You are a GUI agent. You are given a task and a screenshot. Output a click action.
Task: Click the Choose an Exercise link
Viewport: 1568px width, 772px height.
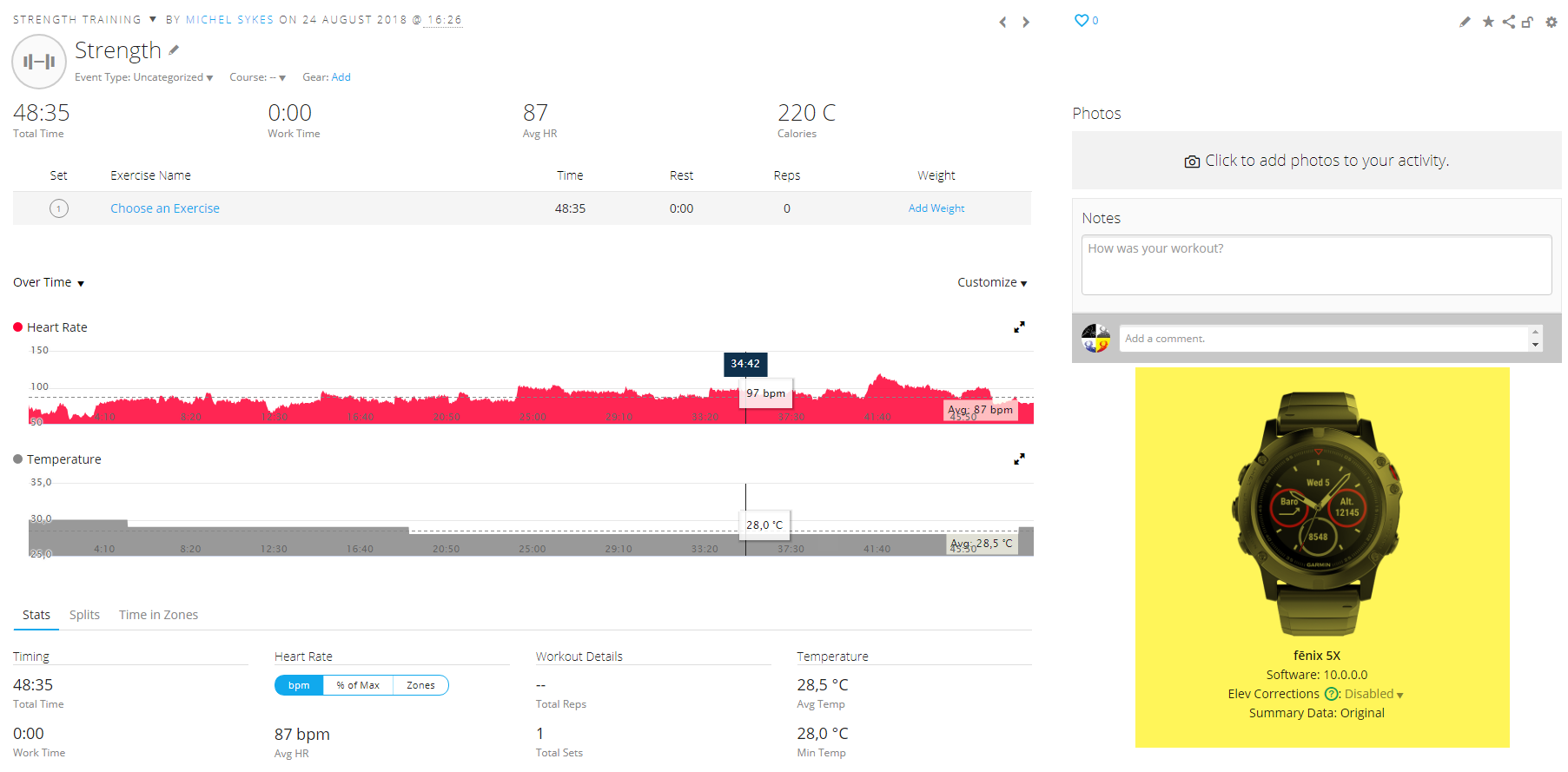point(165,208)
